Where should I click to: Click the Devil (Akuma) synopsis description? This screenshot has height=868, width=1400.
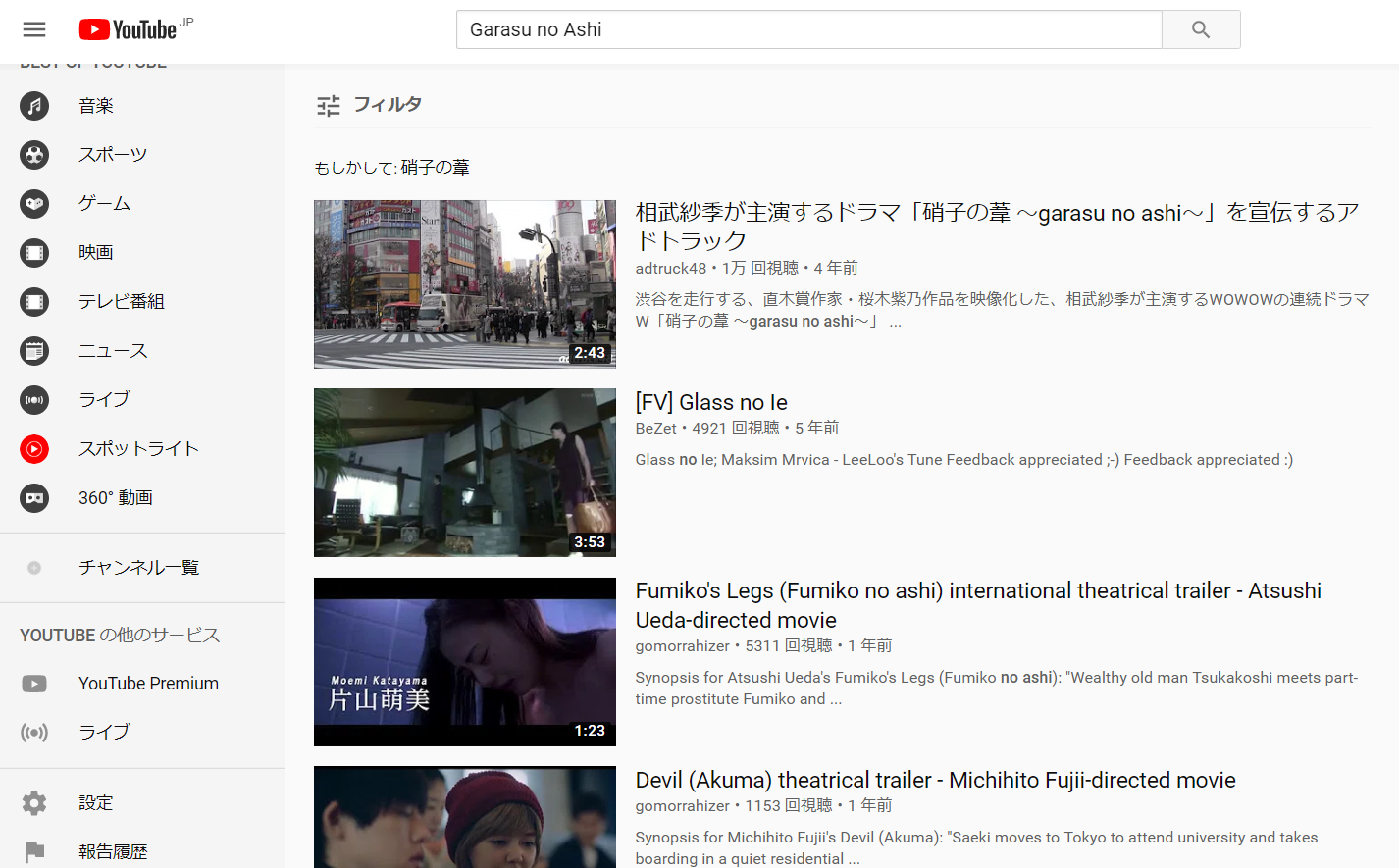click(976, 847)
